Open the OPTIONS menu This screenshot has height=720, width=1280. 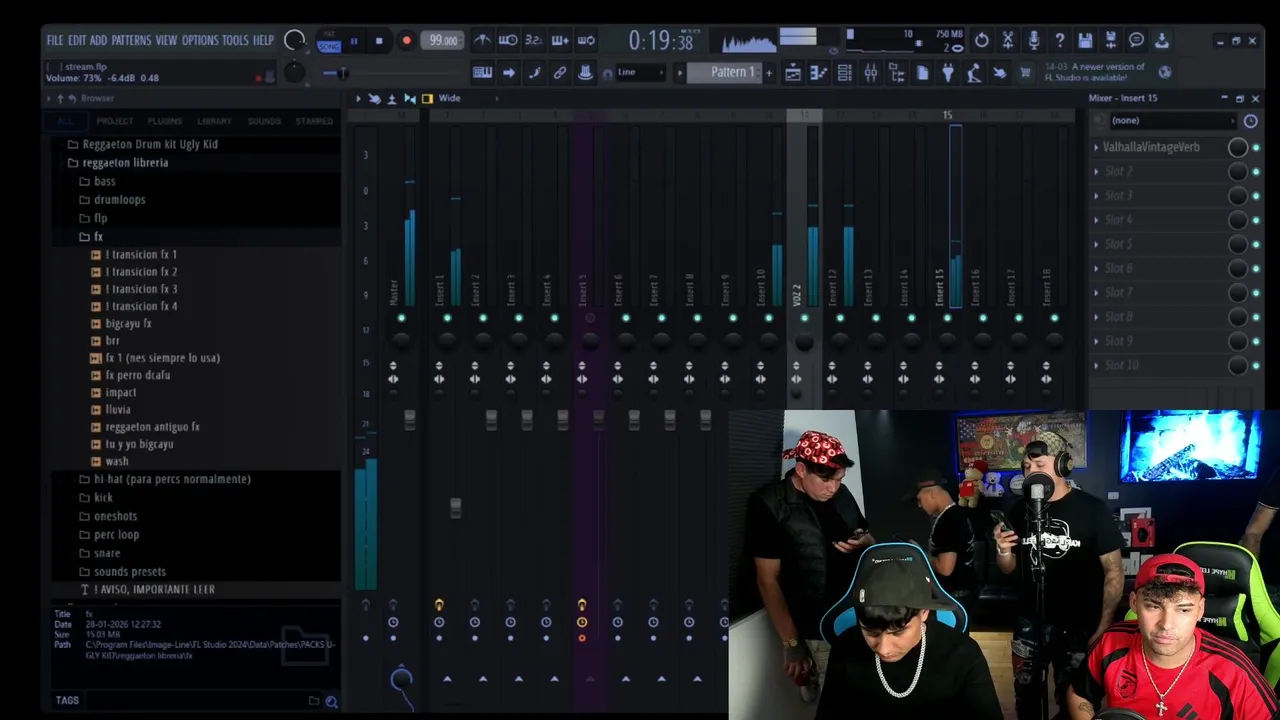(200, 40)
